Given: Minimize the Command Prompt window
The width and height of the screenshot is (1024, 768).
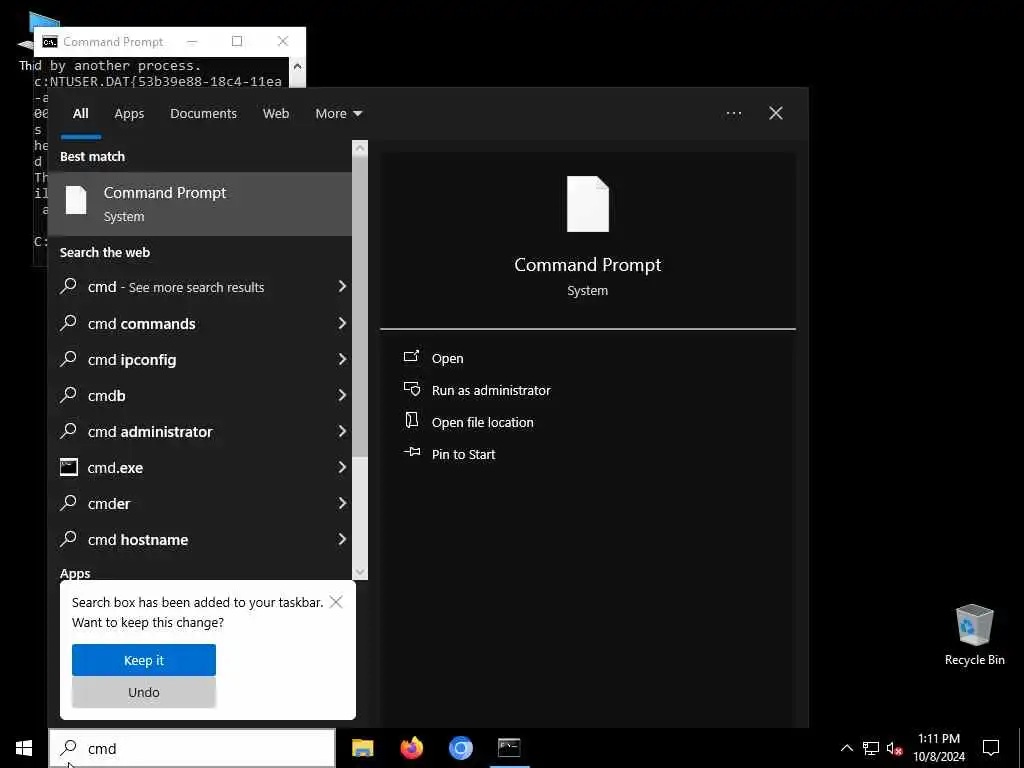Looking at the screenshot, I should point(192,41).
